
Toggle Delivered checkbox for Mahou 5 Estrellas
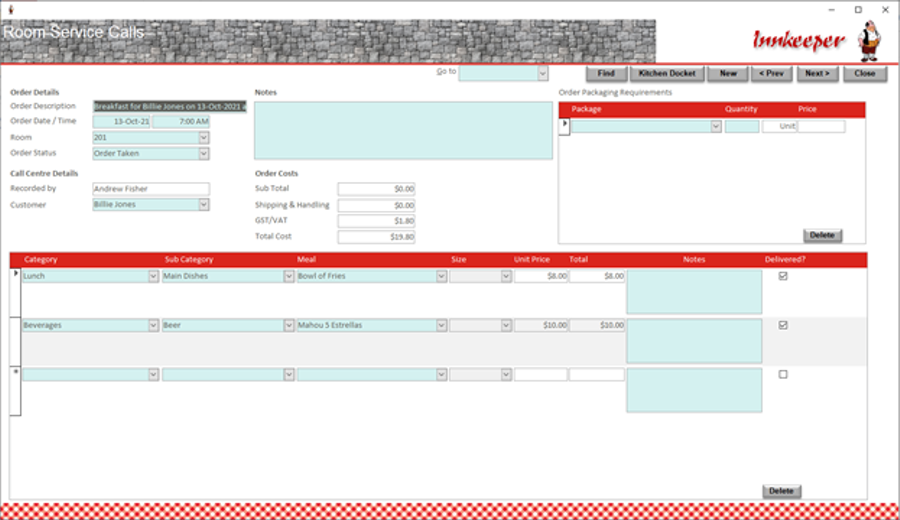tap(783, 325)
